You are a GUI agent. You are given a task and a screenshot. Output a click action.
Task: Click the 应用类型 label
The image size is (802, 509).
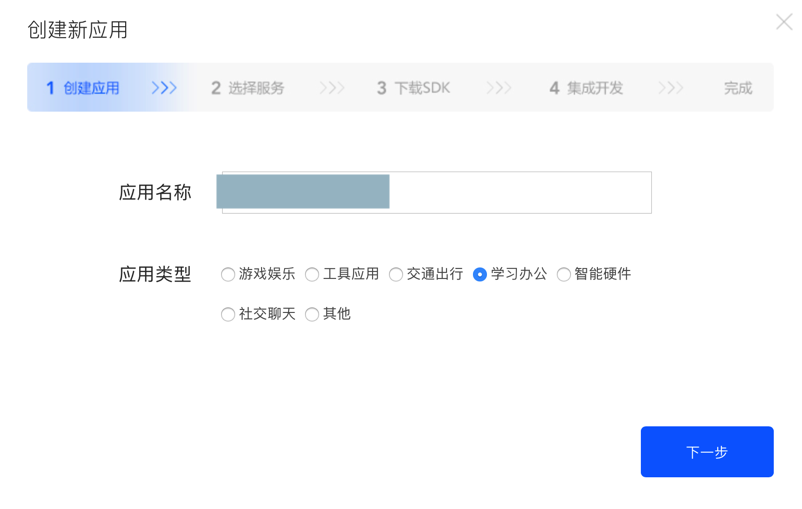coord(155,274)
